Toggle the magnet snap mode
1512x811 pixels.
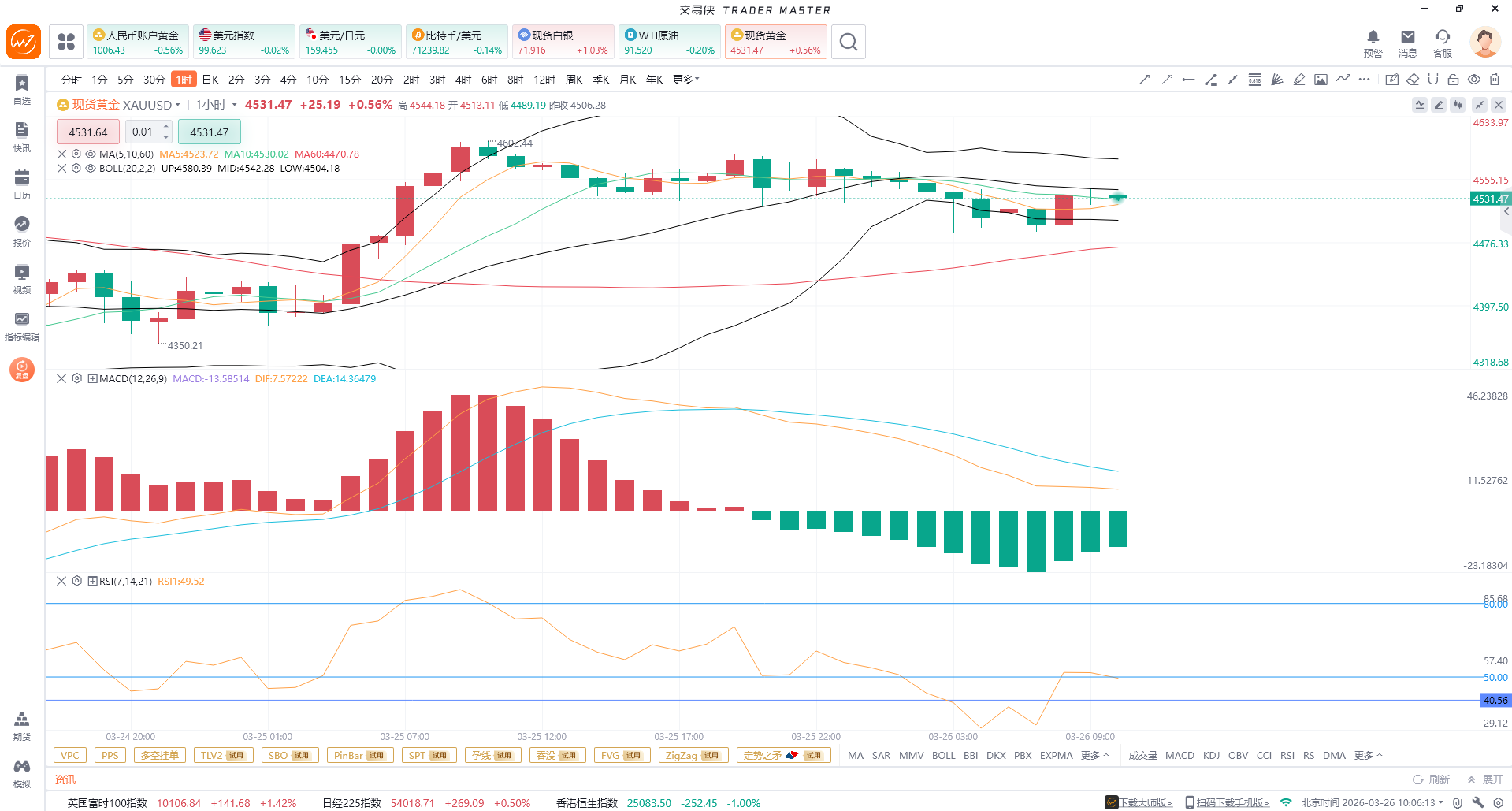click(x=1433, y=80)
